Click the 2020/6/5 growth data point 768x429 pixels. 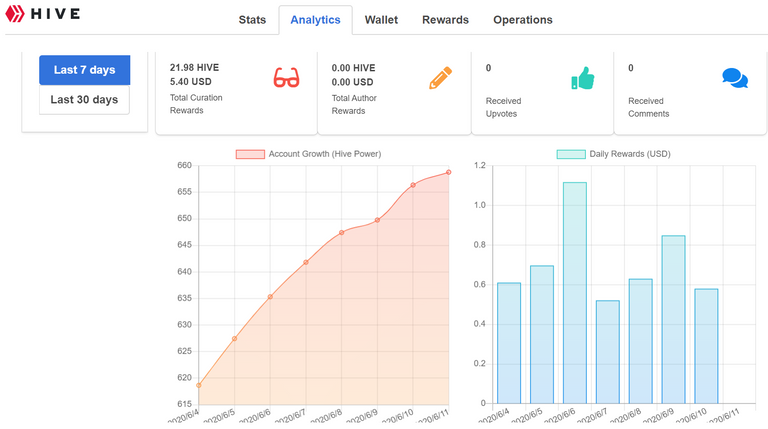click(235, 338)
